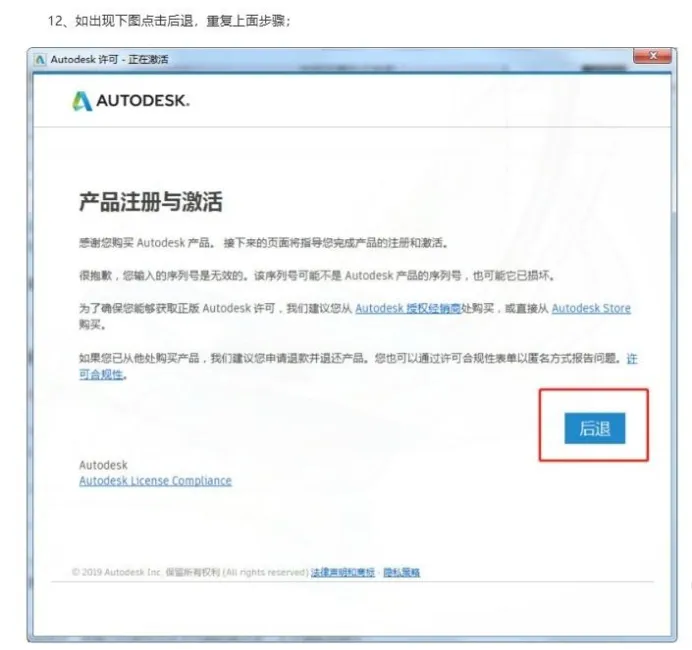Click the step 12 instruction text
692x650 pixels.
point(169,21)
